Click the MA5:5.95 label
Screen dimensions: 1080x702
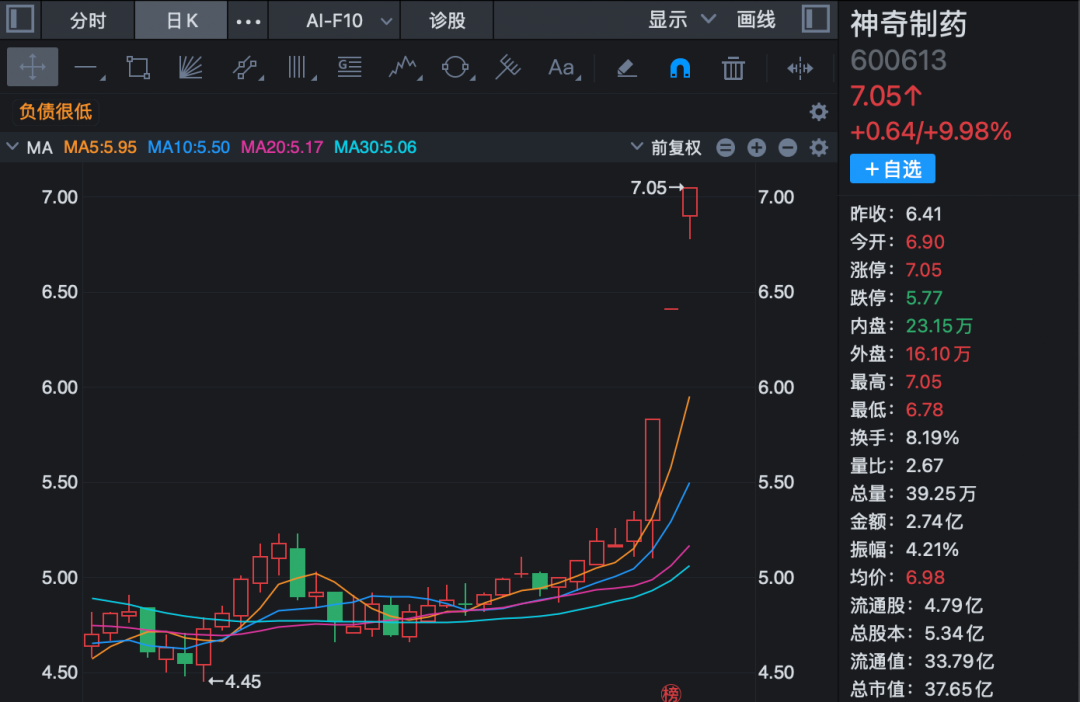pyautogui.click(x=100, y=147)
